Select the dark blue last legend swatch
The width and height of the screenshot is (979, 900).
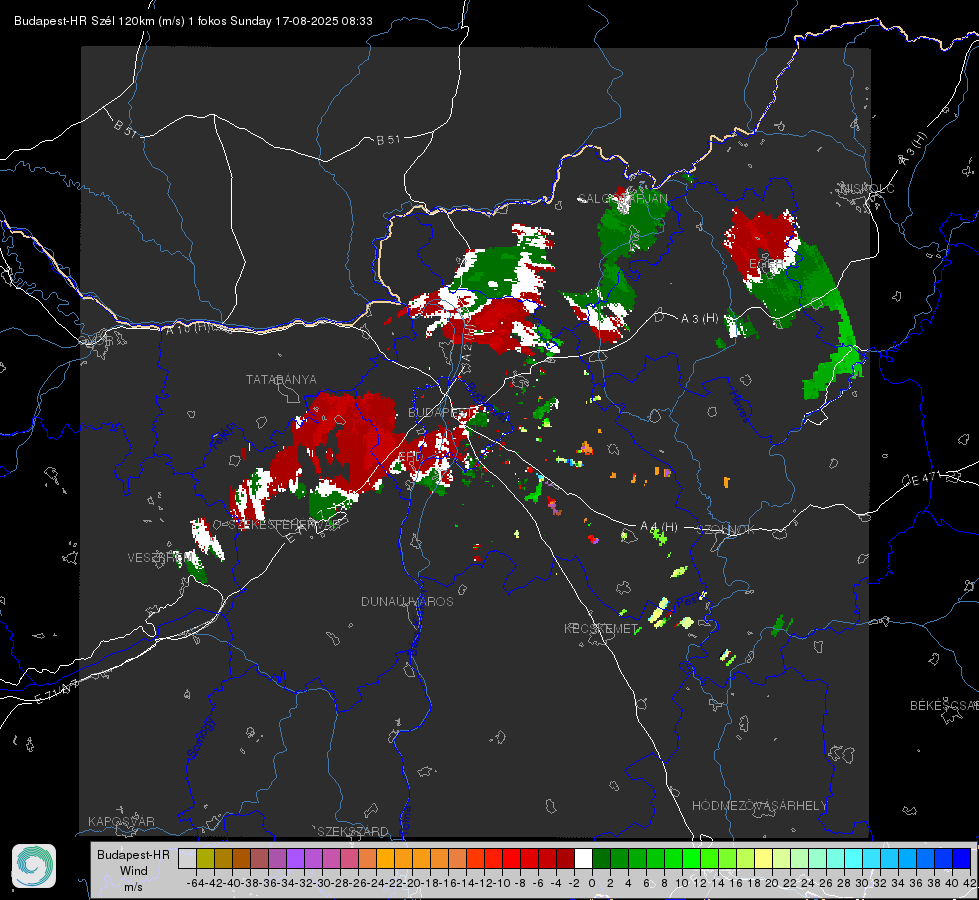pos(962,858)
